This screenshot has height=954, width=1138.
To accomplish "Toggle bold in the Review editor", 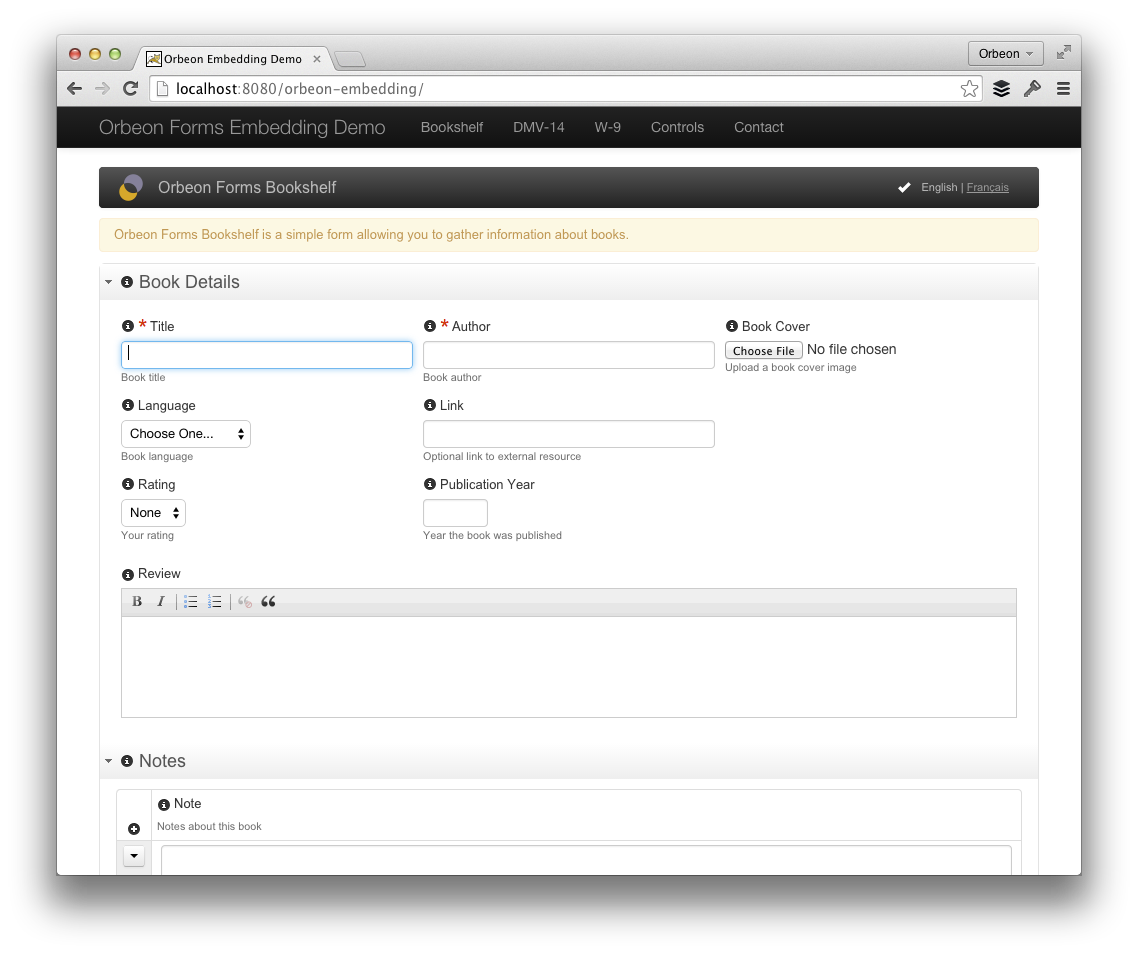I will [136, 602].
